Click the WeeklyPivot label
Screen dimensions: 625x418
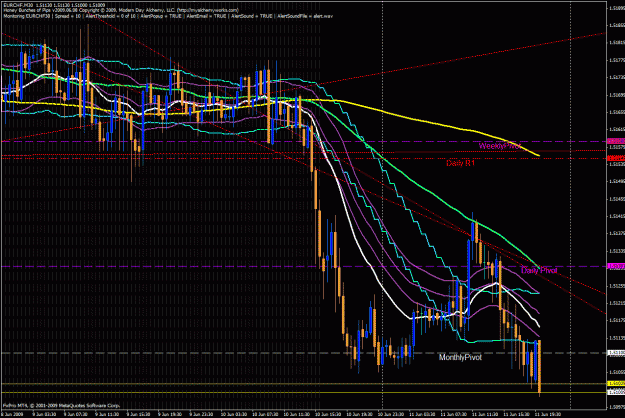(x=500, y=146)
